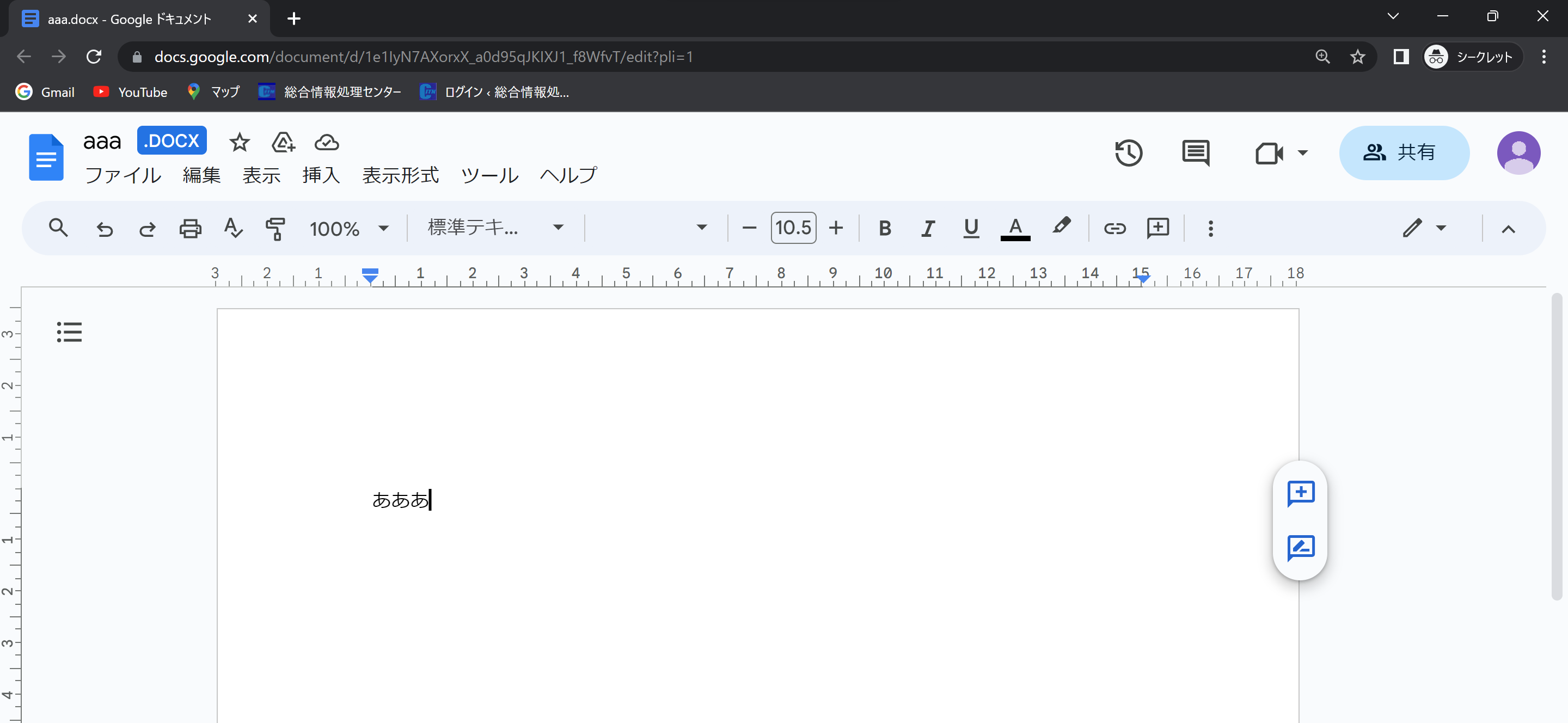
Task: Toggle the browser side panel
Action: point(1401,57)
